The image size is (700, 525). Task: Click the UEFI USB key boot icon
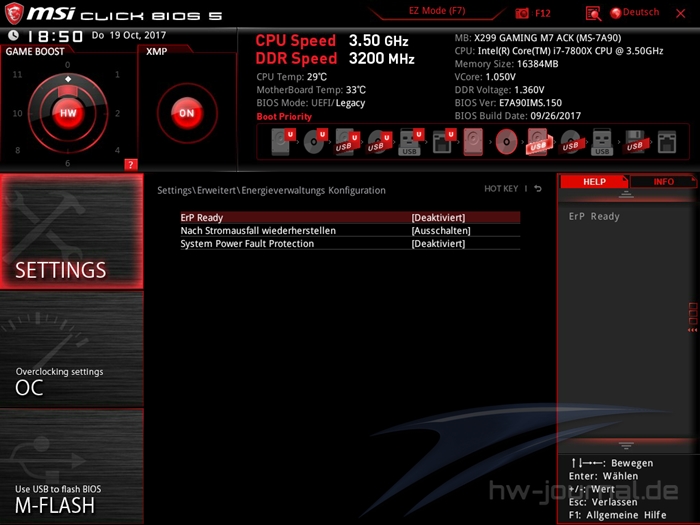tap(411, 142)
